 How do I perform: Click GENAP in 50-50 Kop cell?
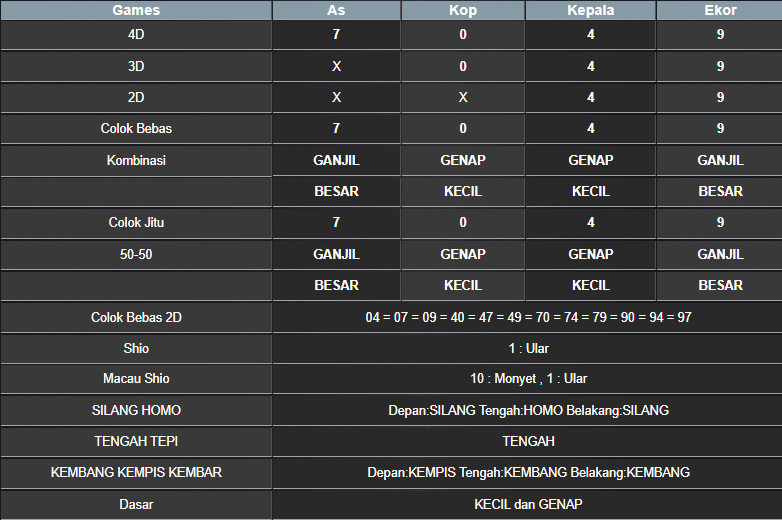(x=463, y=254)
